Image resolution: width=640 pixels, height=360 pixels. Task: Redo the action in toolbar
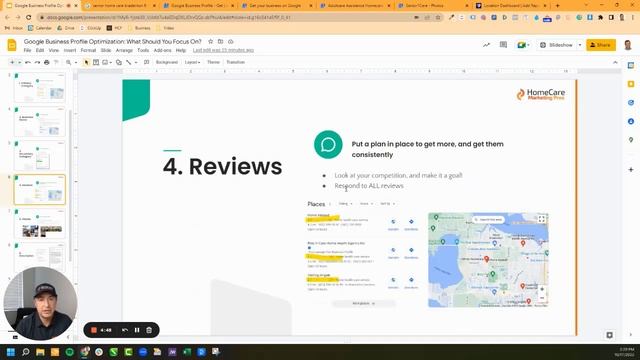pos(37,62)
